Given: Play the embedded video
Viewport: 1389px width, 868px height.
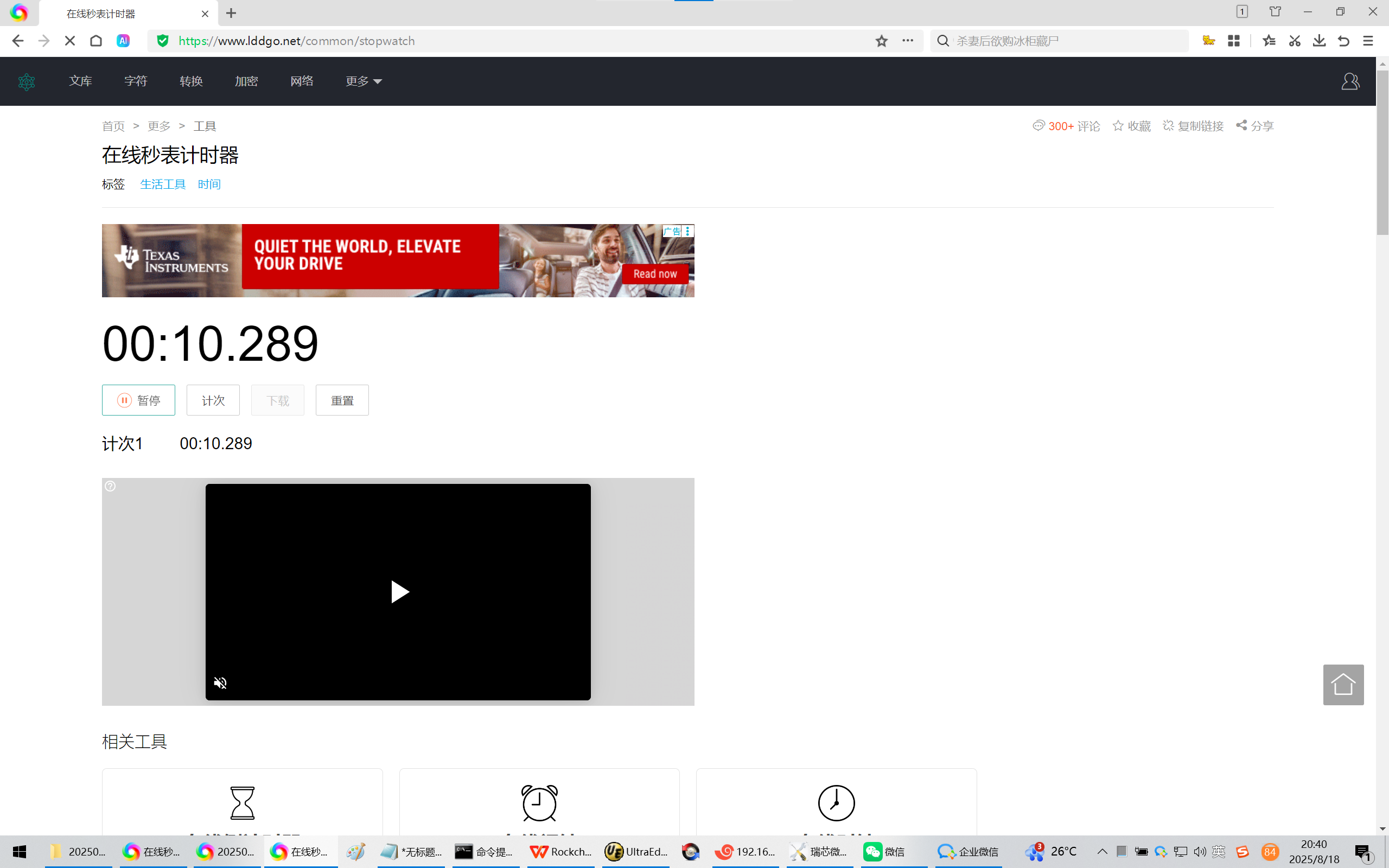Looking at the screenshot, I should point(399,592).
